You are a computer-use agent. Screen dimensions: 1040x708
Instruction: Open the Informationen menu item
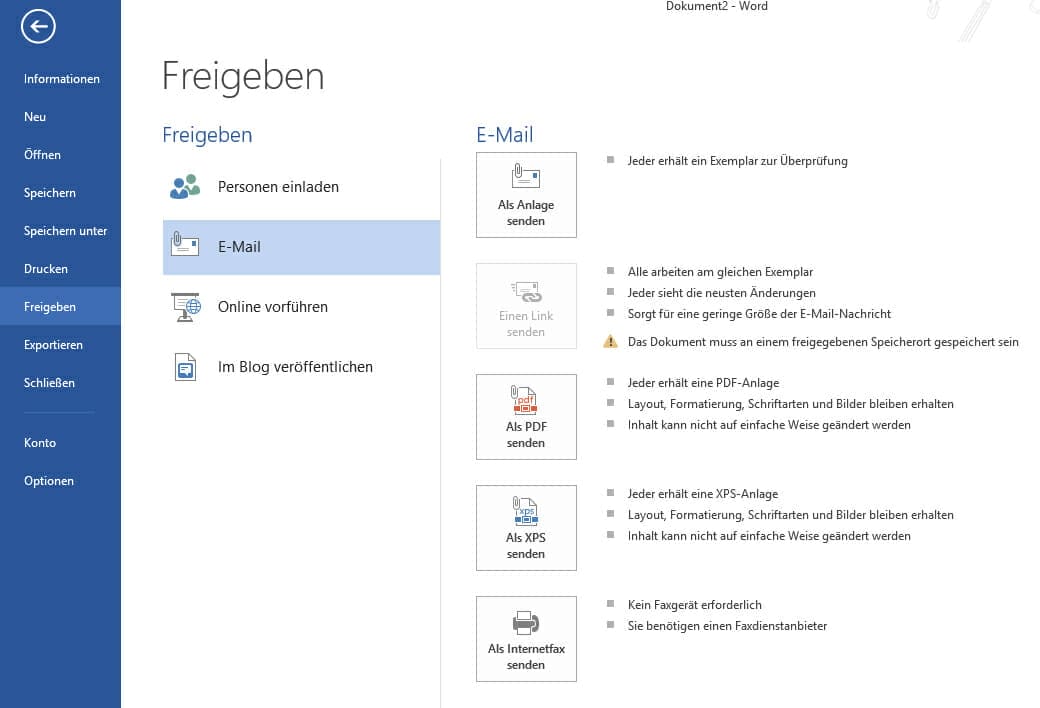tap(62, 79)
